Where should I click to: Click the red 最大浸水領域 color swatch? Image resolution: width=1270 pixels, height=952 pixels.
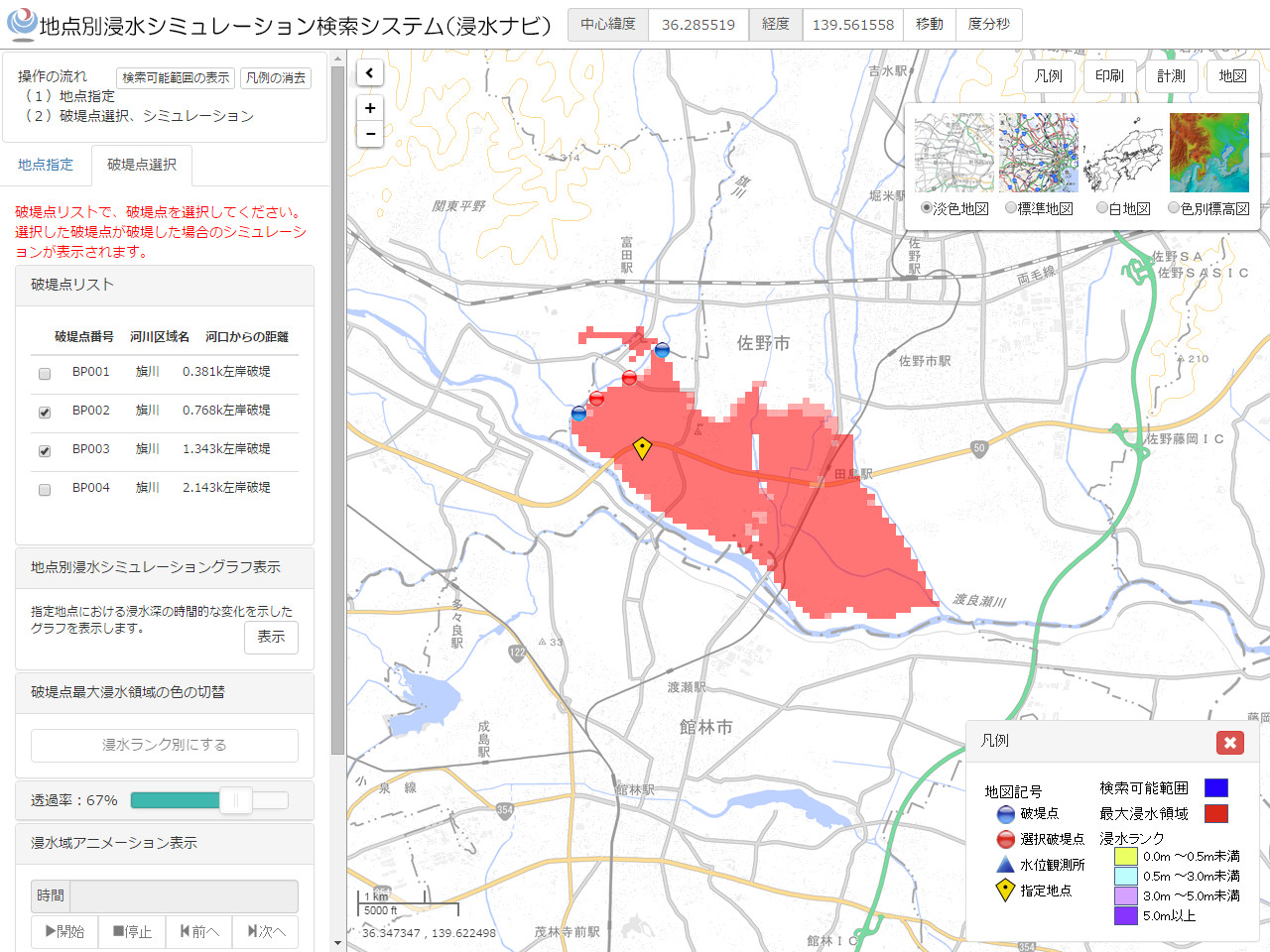pos(1216,813)
